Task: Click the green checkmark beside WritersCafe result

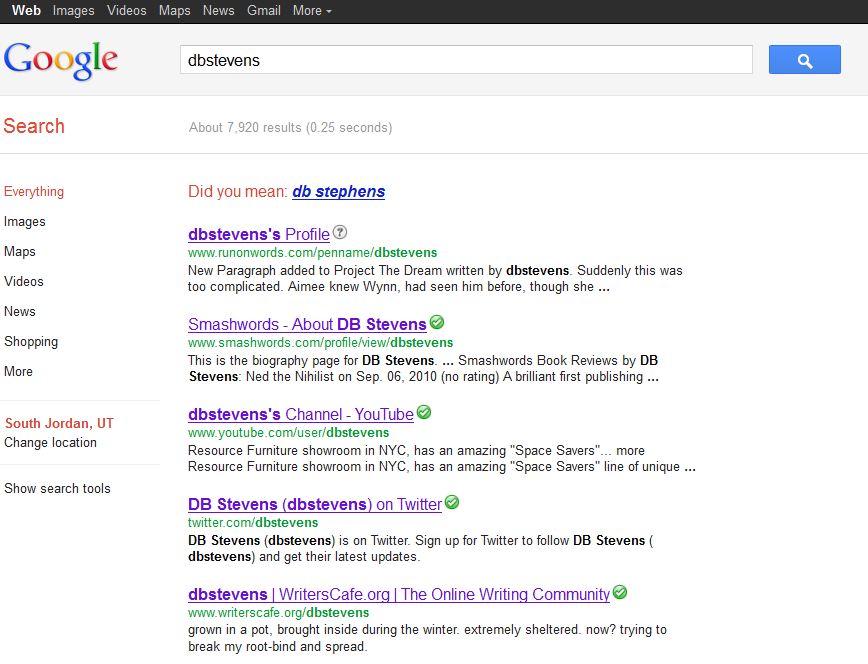Action: (620, 592)
